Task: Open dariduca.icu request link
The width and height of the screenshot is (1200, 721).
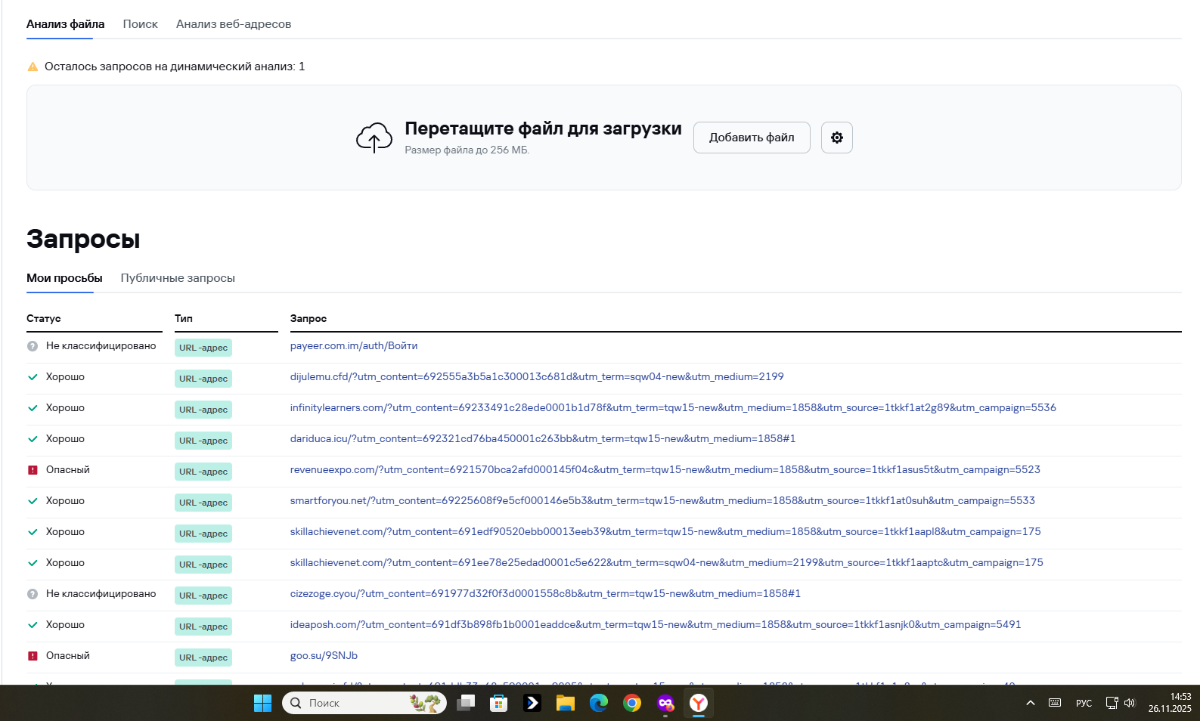Action: coord(543,439)
